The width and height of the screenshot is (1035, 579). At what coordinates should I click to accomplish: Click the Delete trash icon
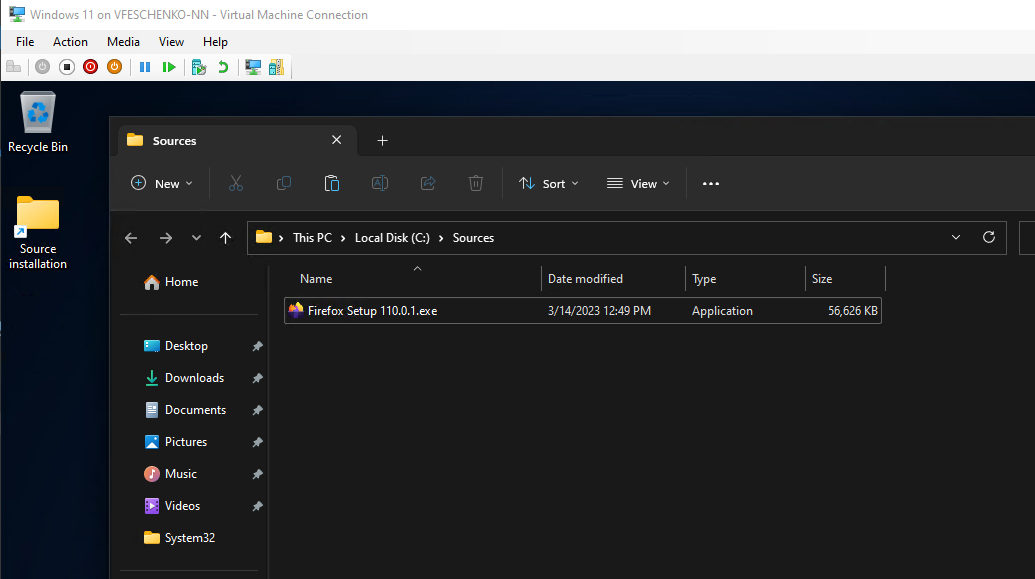(476, 184)
